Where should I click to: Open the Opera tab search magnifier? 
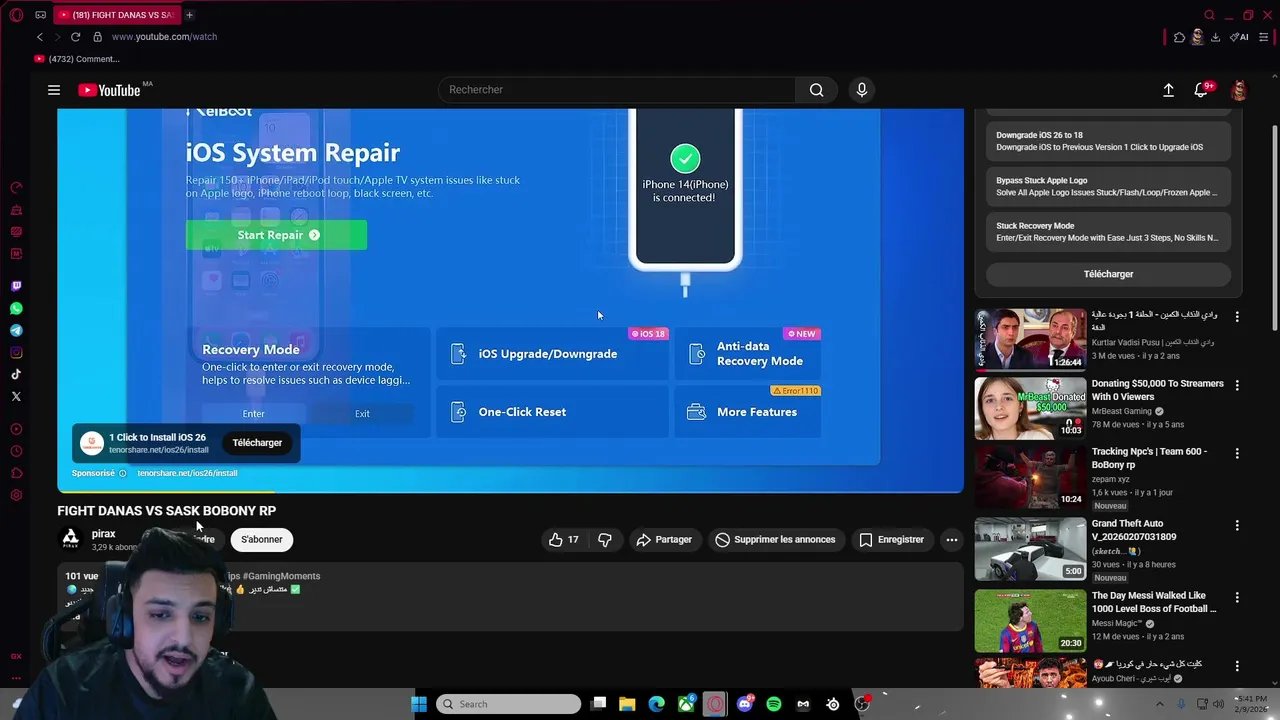click(x=1209, y=15)
